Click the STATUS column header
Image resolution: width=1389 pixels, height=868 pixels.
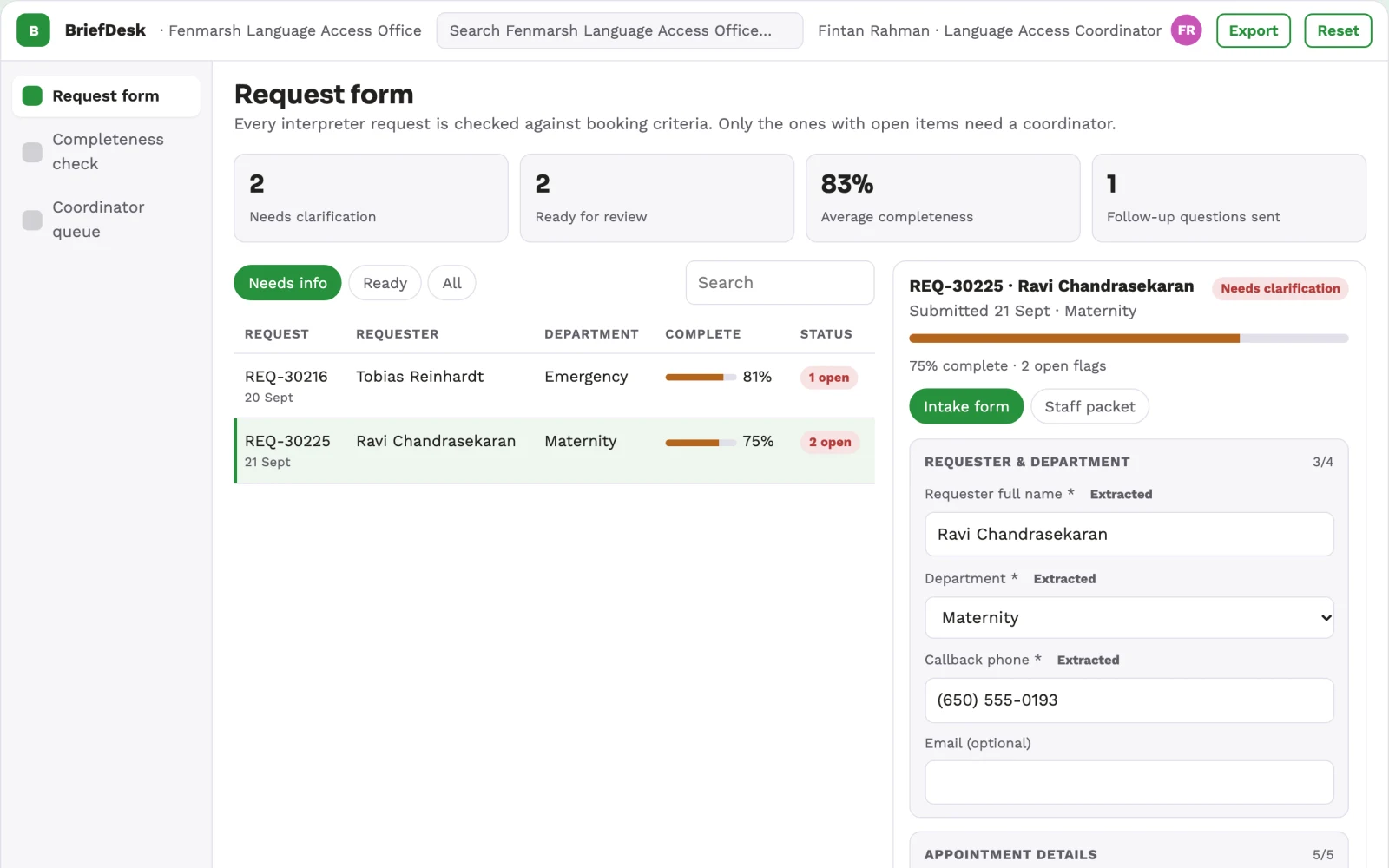click(826, 334)
